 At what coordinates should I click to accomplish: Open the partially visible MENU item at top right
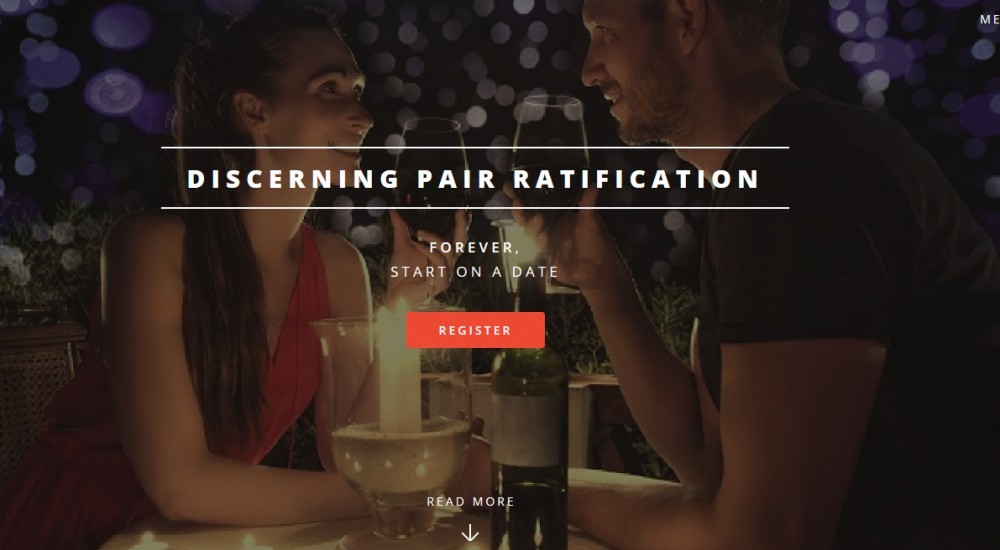tap(990, 20)
